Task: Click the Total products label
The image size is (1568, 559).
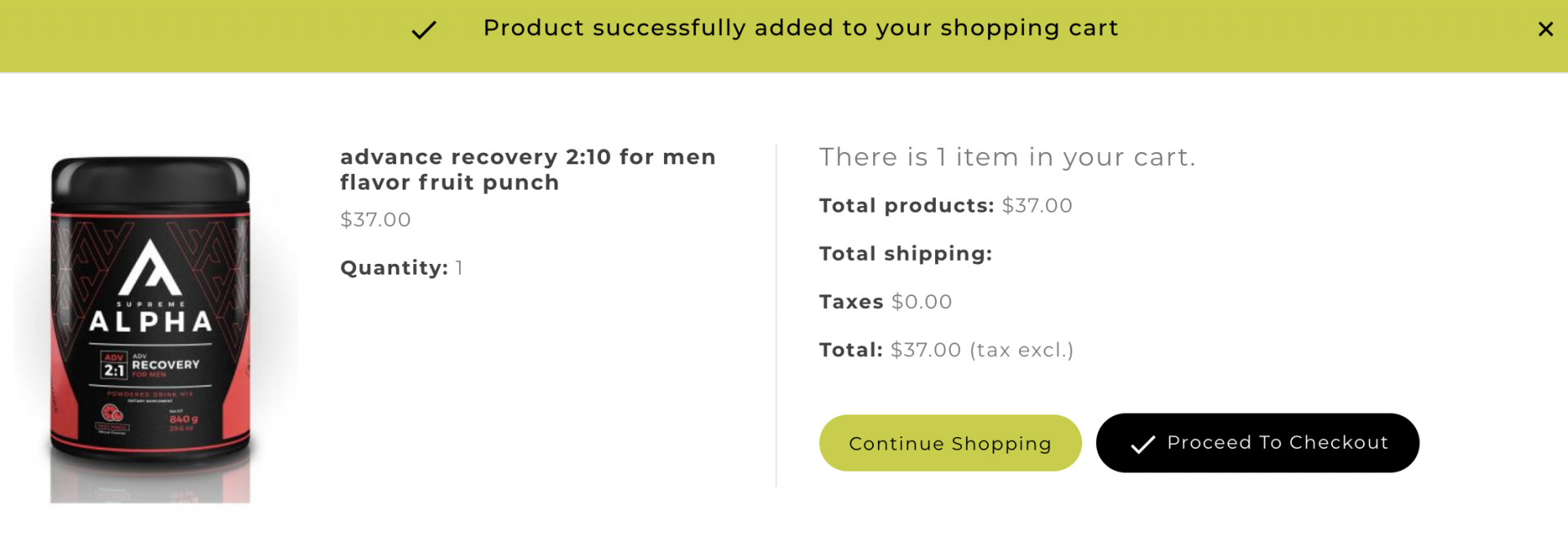Action: 906,206
